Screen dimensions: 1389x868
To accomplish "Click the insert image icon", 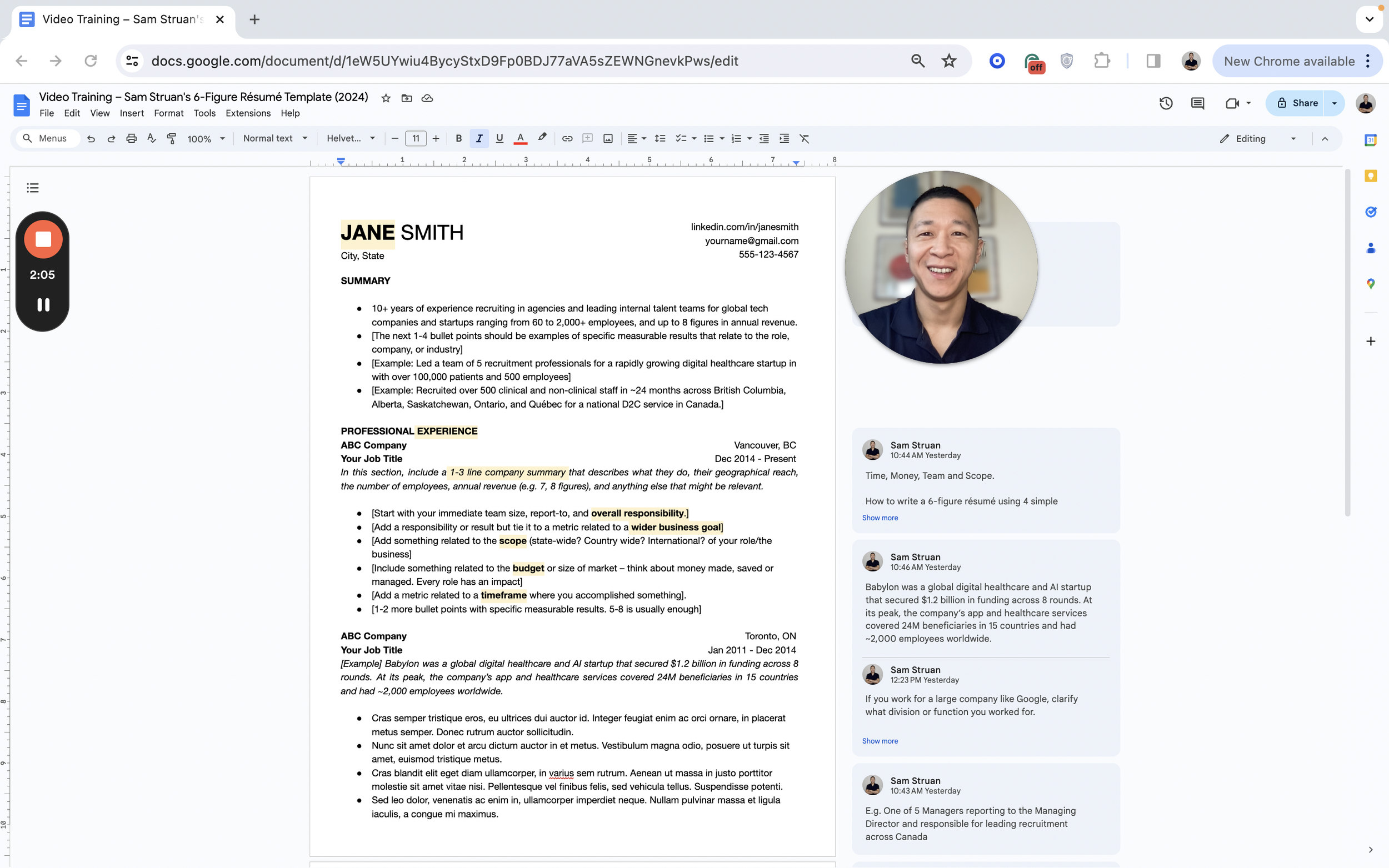I will click(608, 138).
